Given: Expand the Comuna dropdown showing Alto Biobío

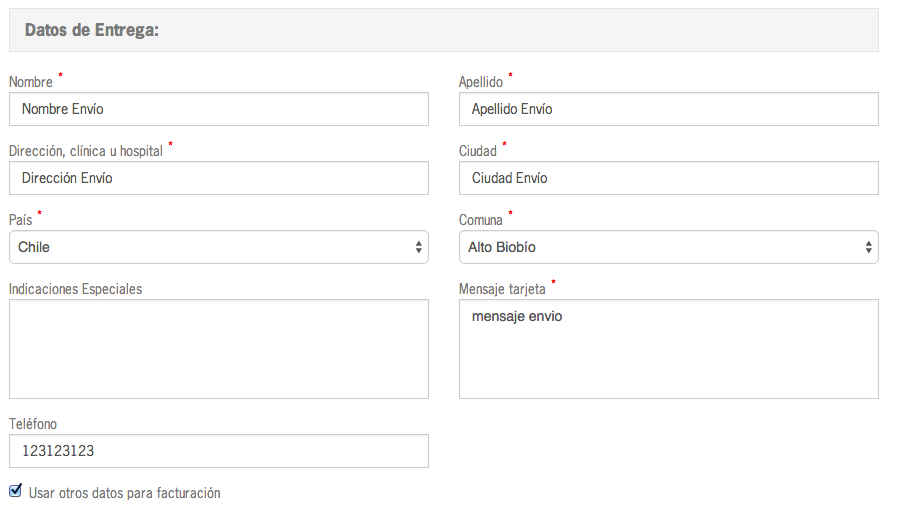Looking at the screenshot, I should [668, 247].
